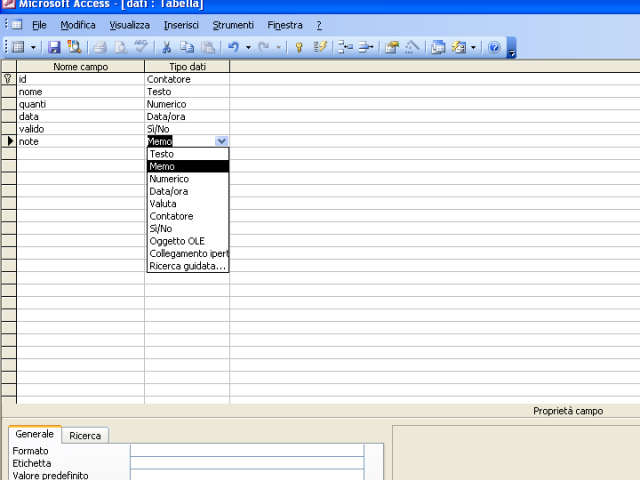Open the Properties icon in toolbar
Image resolution: width=640 pixels, height=480 pixels.
pos(392,47)
